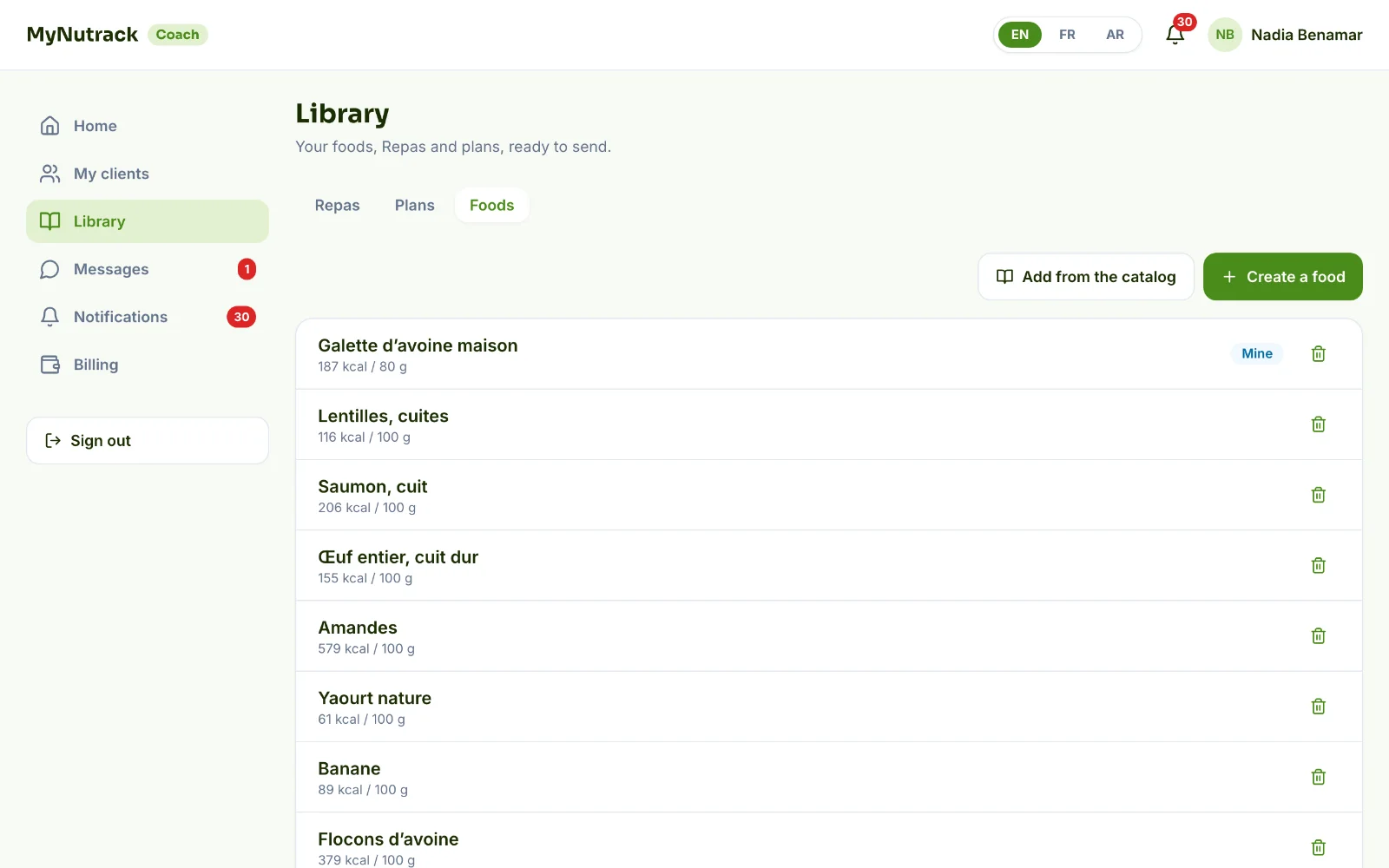Remove Yaourt nature with trash icon
The width and height of the screenshot is (1389, 868).
[1318, 707]
